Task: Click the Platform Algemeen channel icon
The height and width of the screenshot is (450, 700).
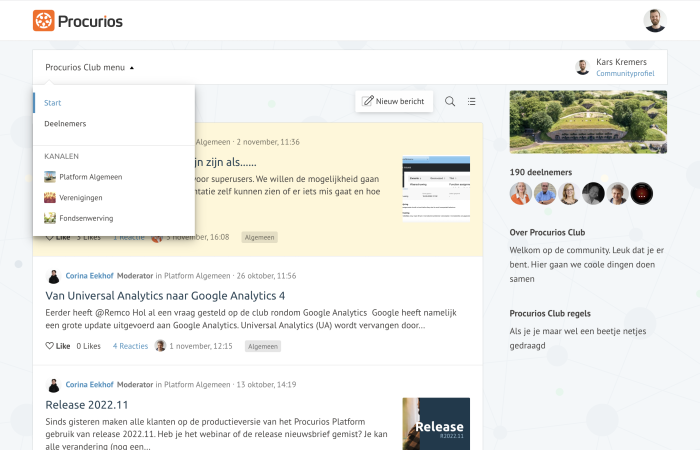Action: click(x=50, y=177)
